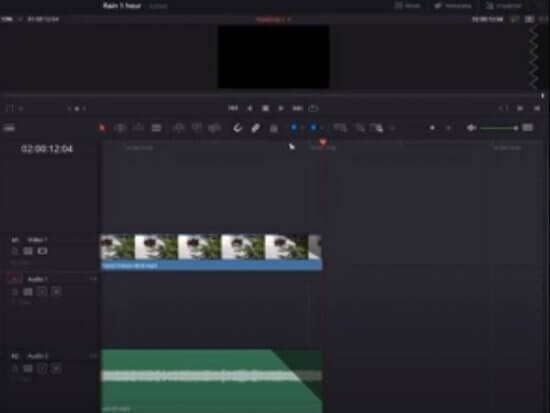Click the Audio 1 track name
The width and height of the screenshot is (550, 413).
[38, 279]
